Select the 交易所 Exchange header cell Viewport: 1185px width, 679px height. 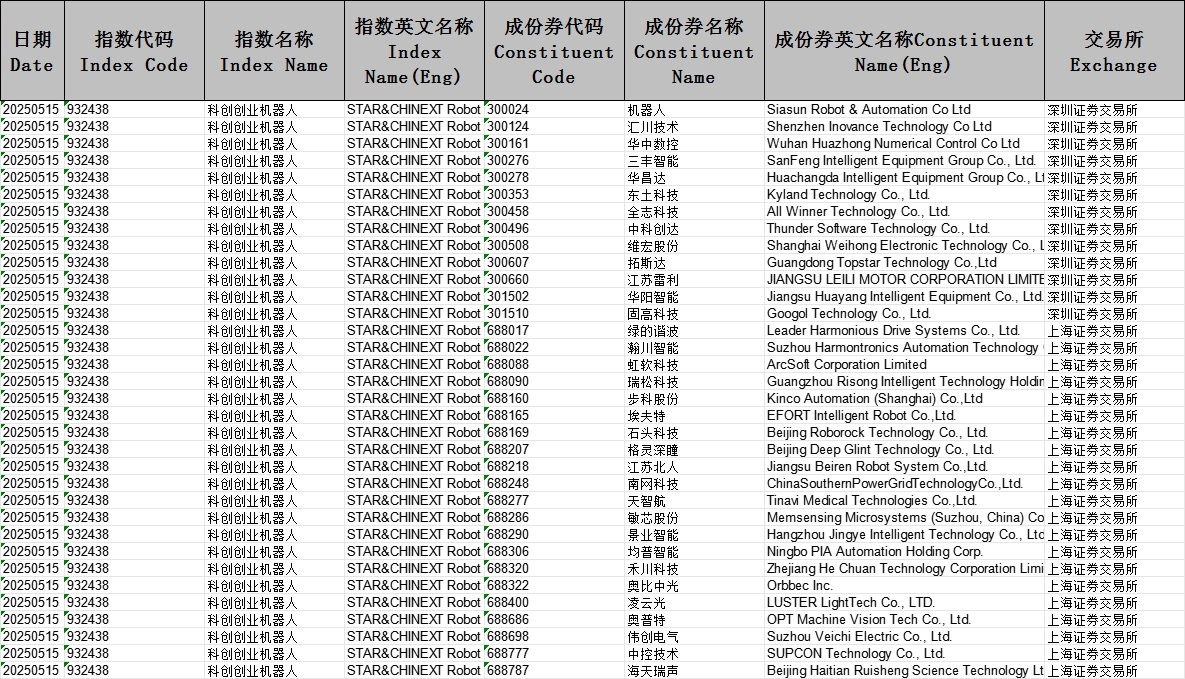(x=1114, y=51)
